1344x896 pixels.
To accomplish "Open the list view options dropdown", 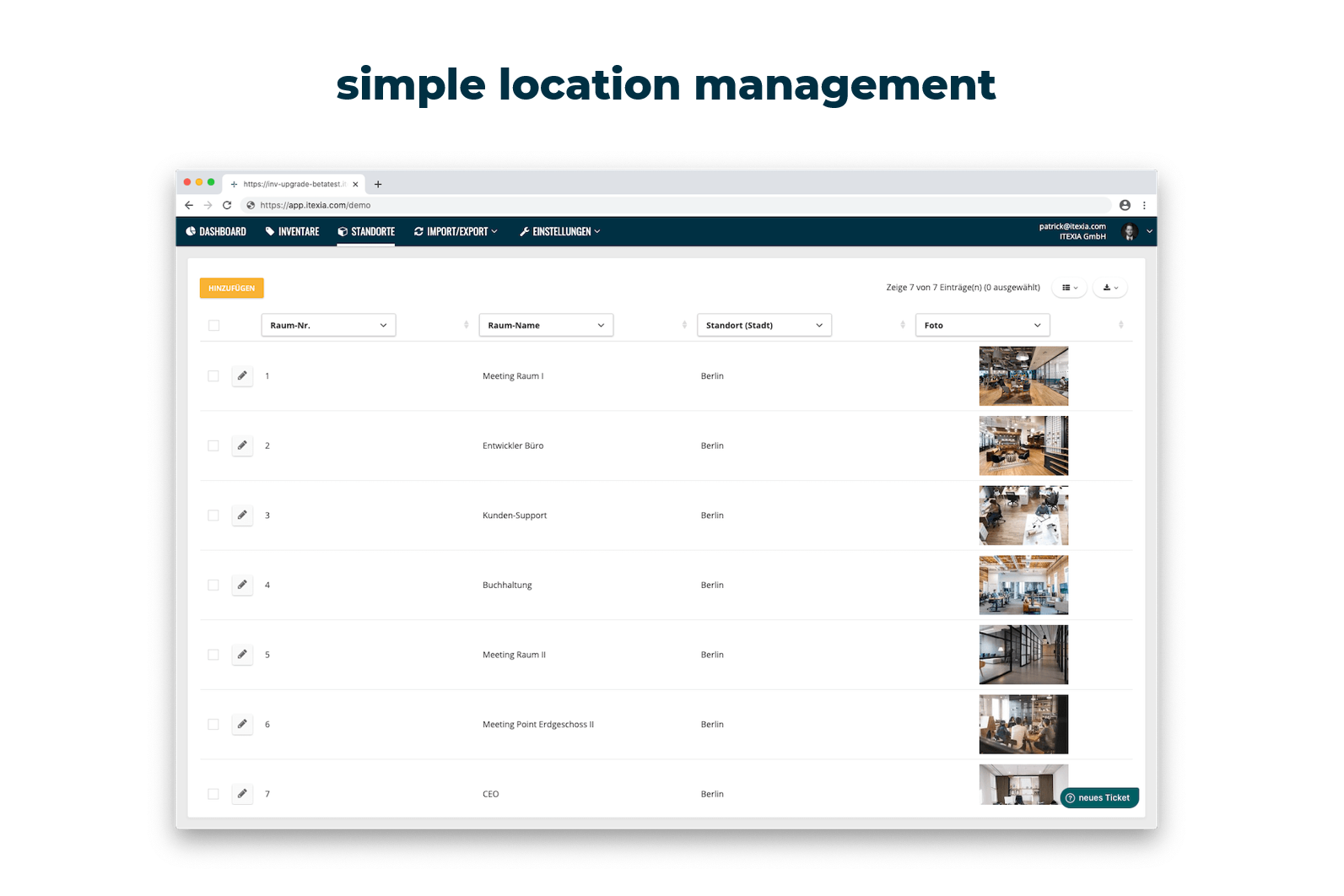I will 1070,288.
